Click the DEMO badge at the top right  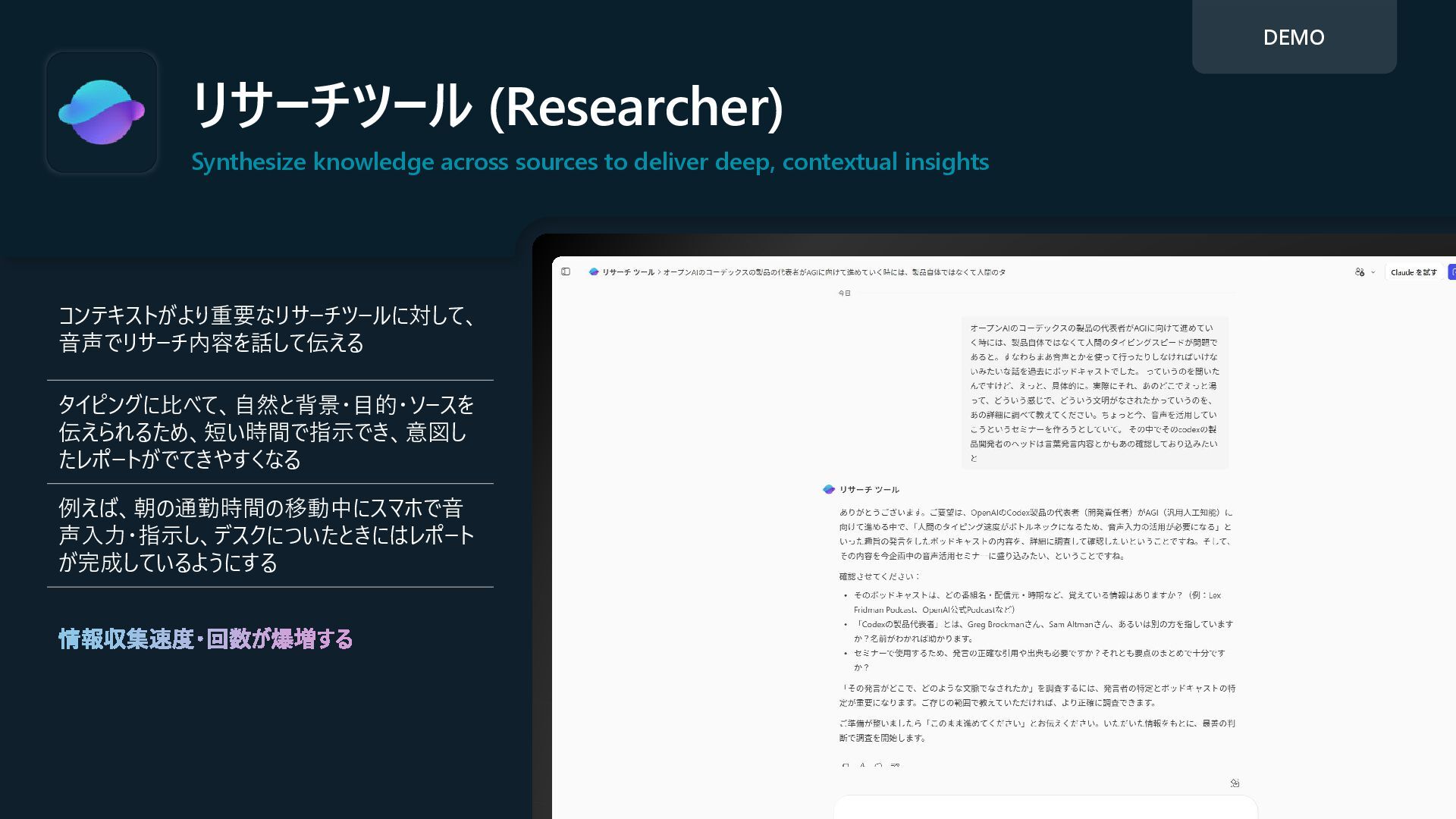(x=1294, y=37)
